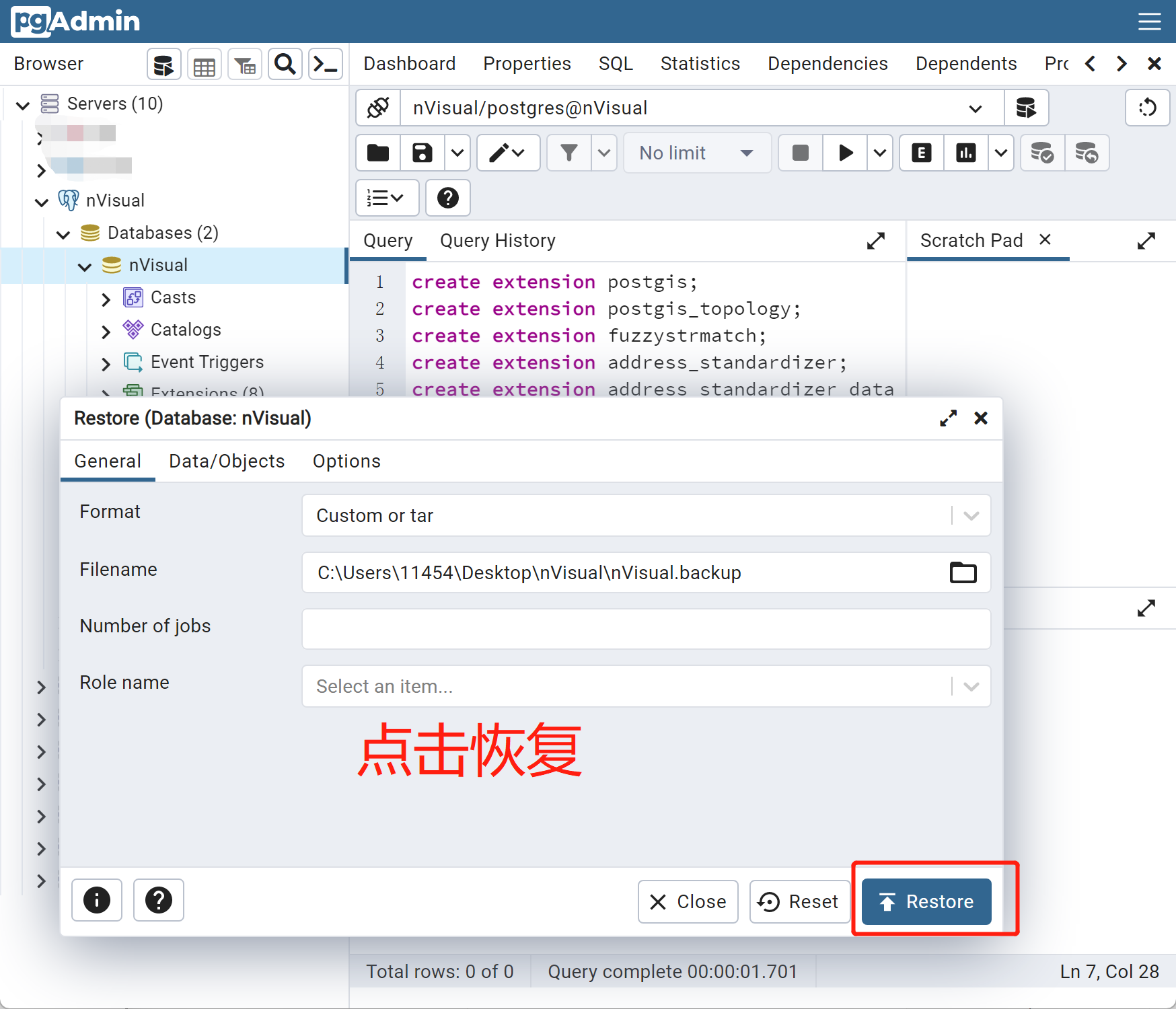Open the Search Objects magnifier icon
Screen dimensions: 1176x1009
[x=285, y=65]
